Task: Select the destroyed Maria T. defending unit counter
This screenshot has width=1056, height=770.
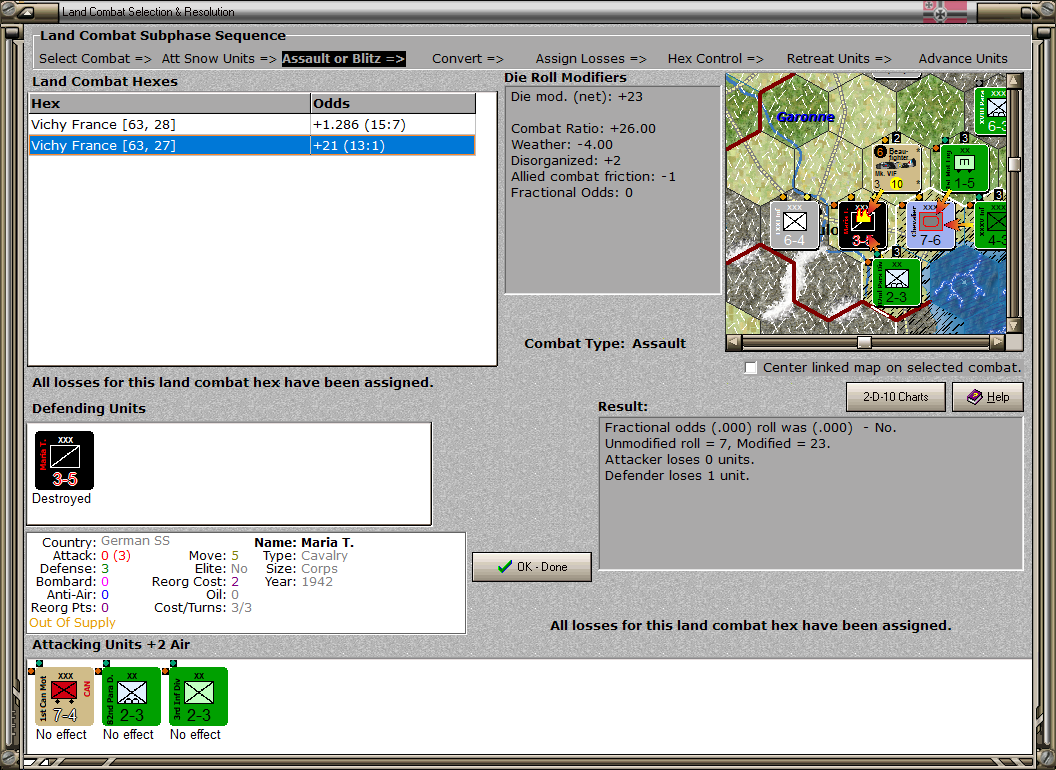Action: pyautogui.click(x=65, y=461)
